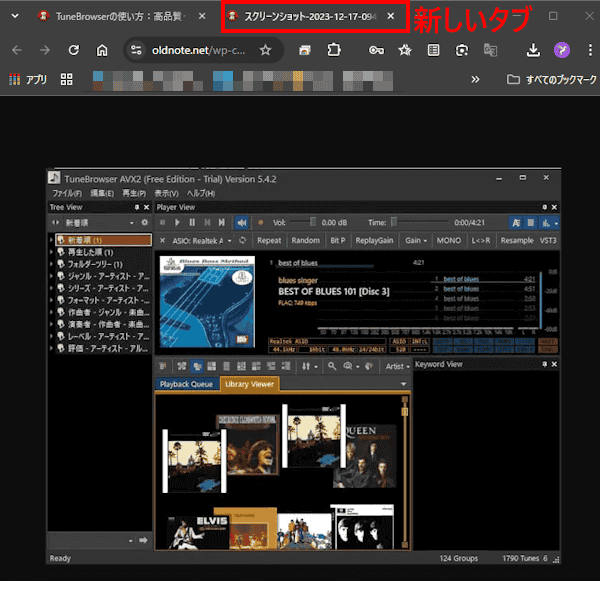The width and height of the screenshot is (600, 601).
Task: Toggle Random playback mode
Action: [306, 241]
